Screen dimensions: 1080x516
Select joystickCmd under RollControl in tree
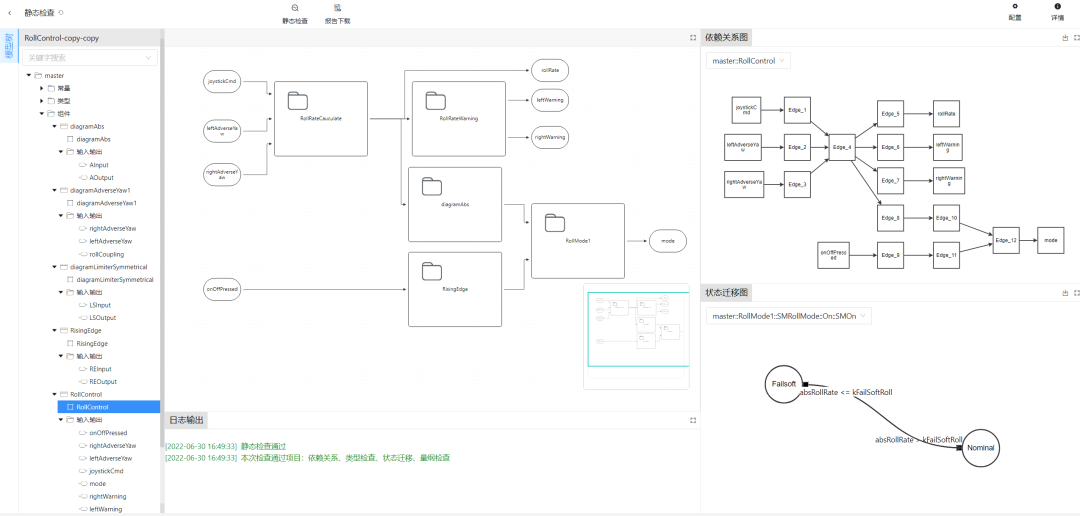pos(106,471)
